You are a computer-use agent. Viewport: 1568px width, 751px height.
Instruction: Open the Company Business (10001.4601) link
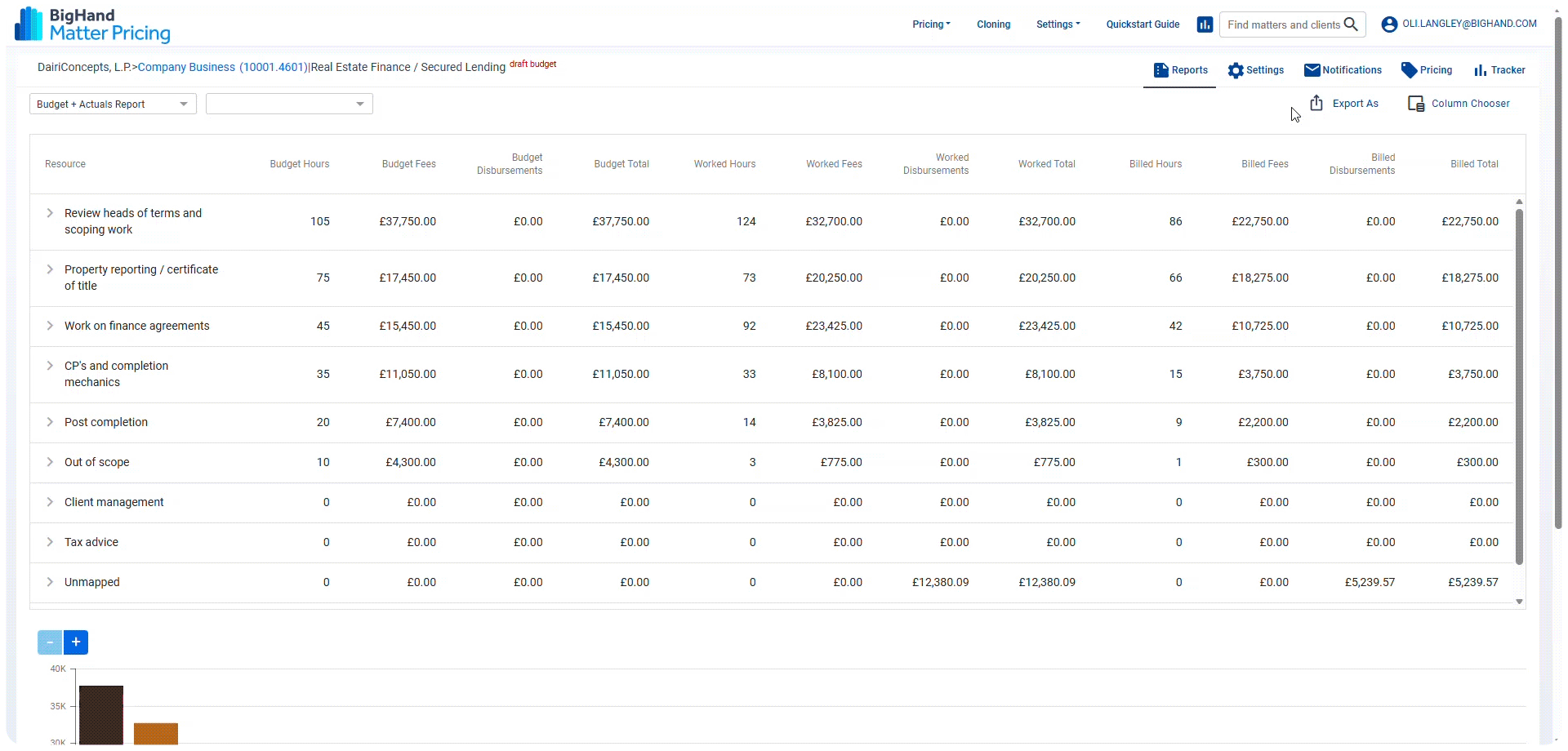tap(222, 67)
